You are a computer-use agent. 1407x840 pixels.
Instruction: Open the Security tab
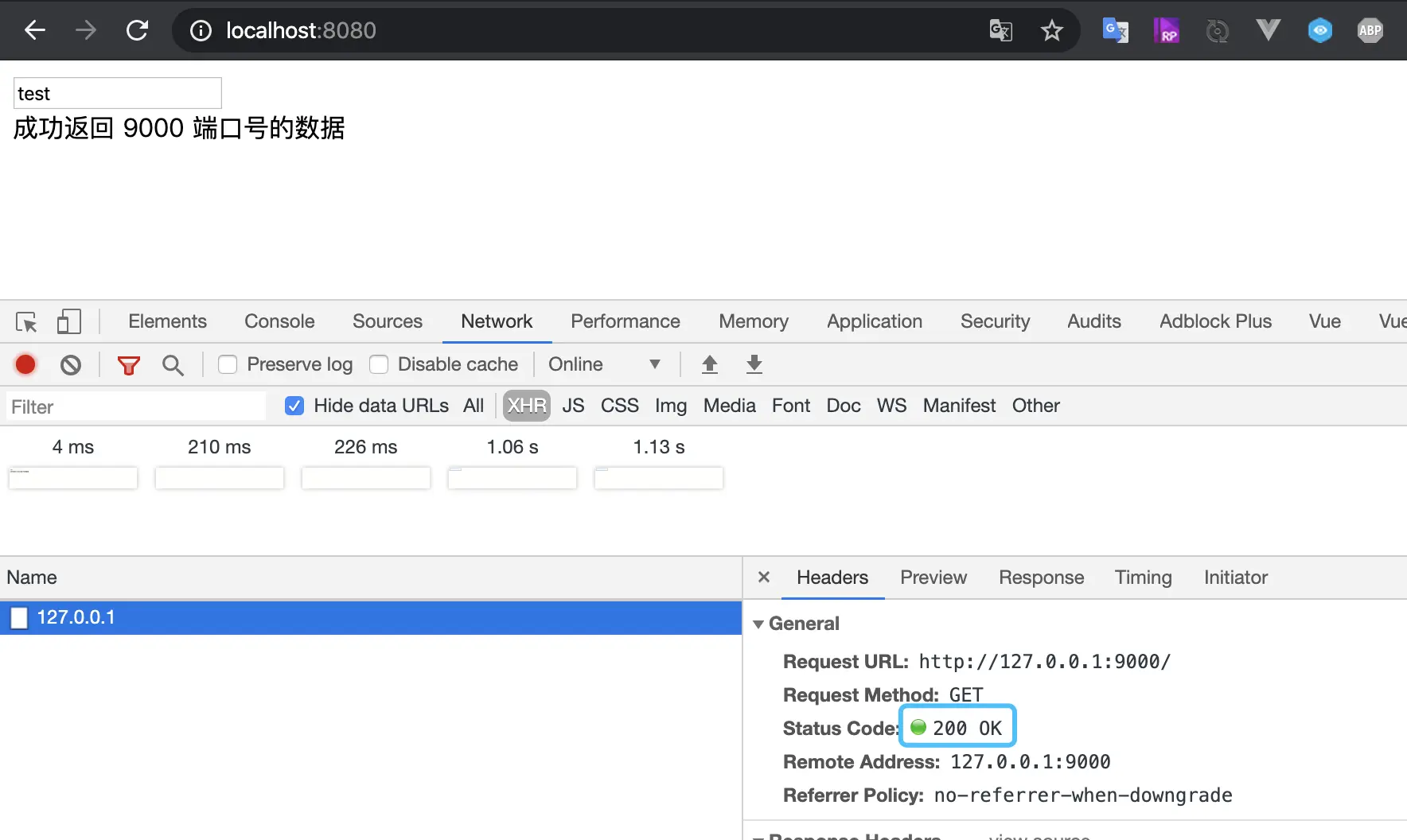pyautogui.click(x=995, y=321)
